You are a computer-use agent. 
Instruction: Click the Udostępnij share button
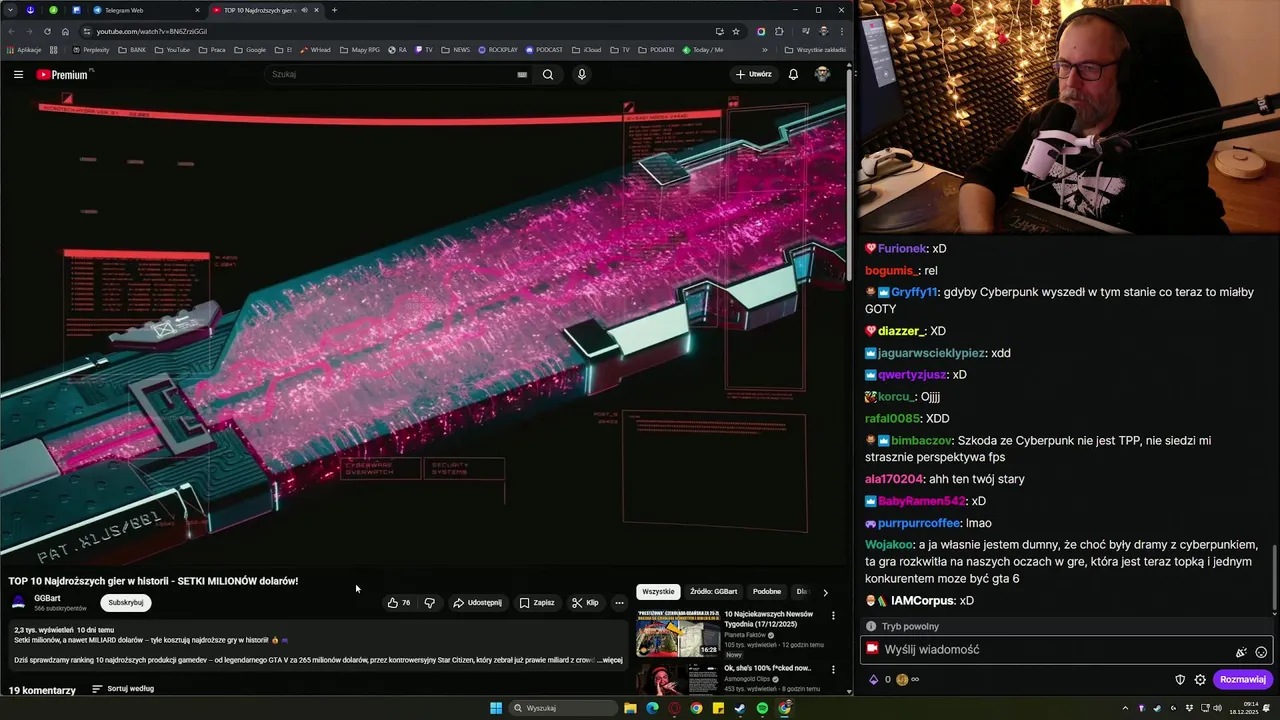click(477, 603)
